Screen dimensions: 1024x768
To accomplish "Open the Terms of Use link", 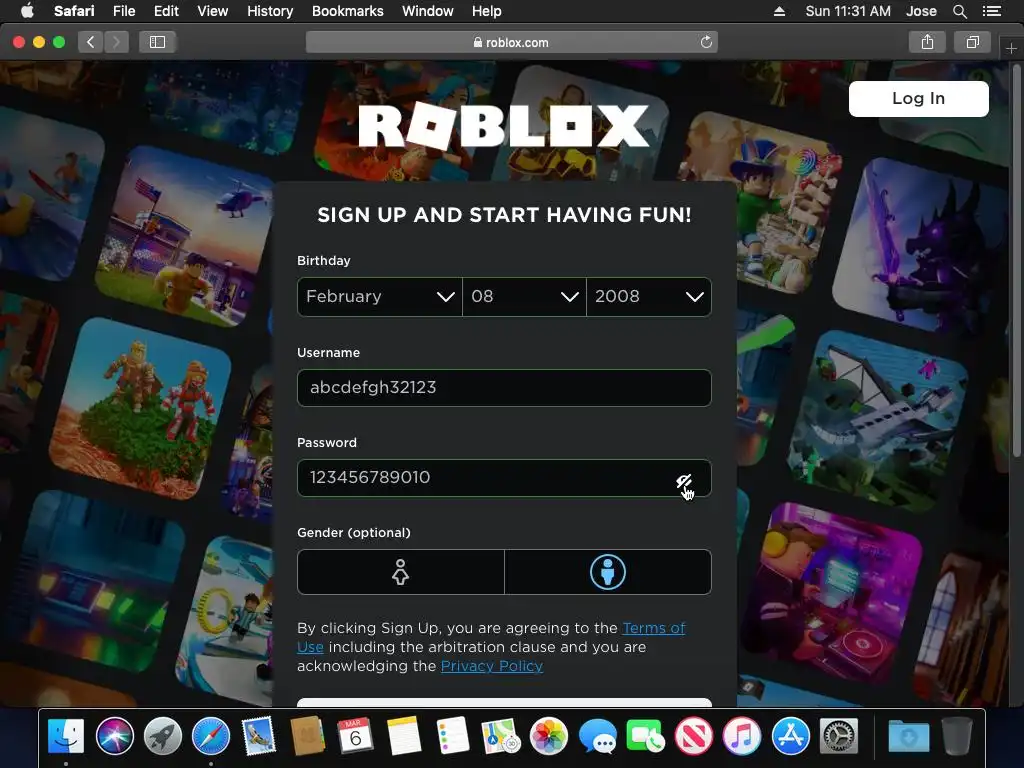I will (654, 628).
